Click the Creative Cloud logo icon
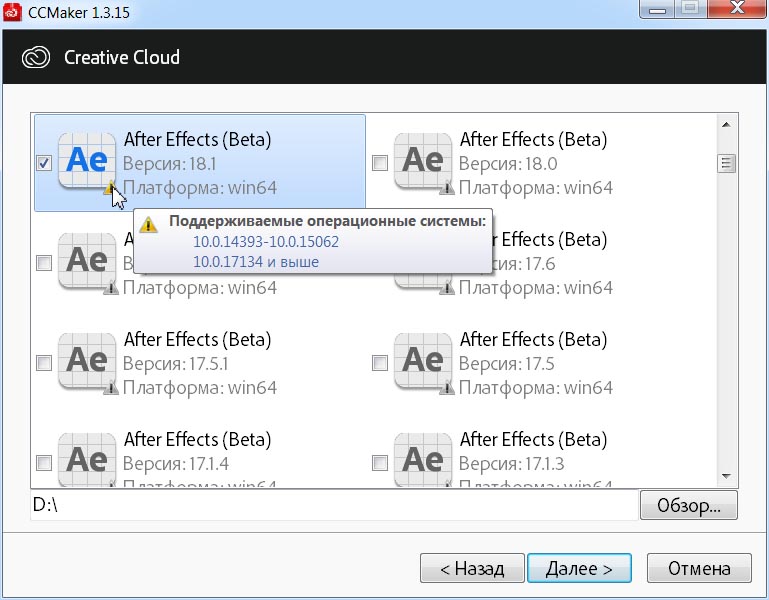Image resolution: width=769 pixels, height=600 pixels. (36, 57)
